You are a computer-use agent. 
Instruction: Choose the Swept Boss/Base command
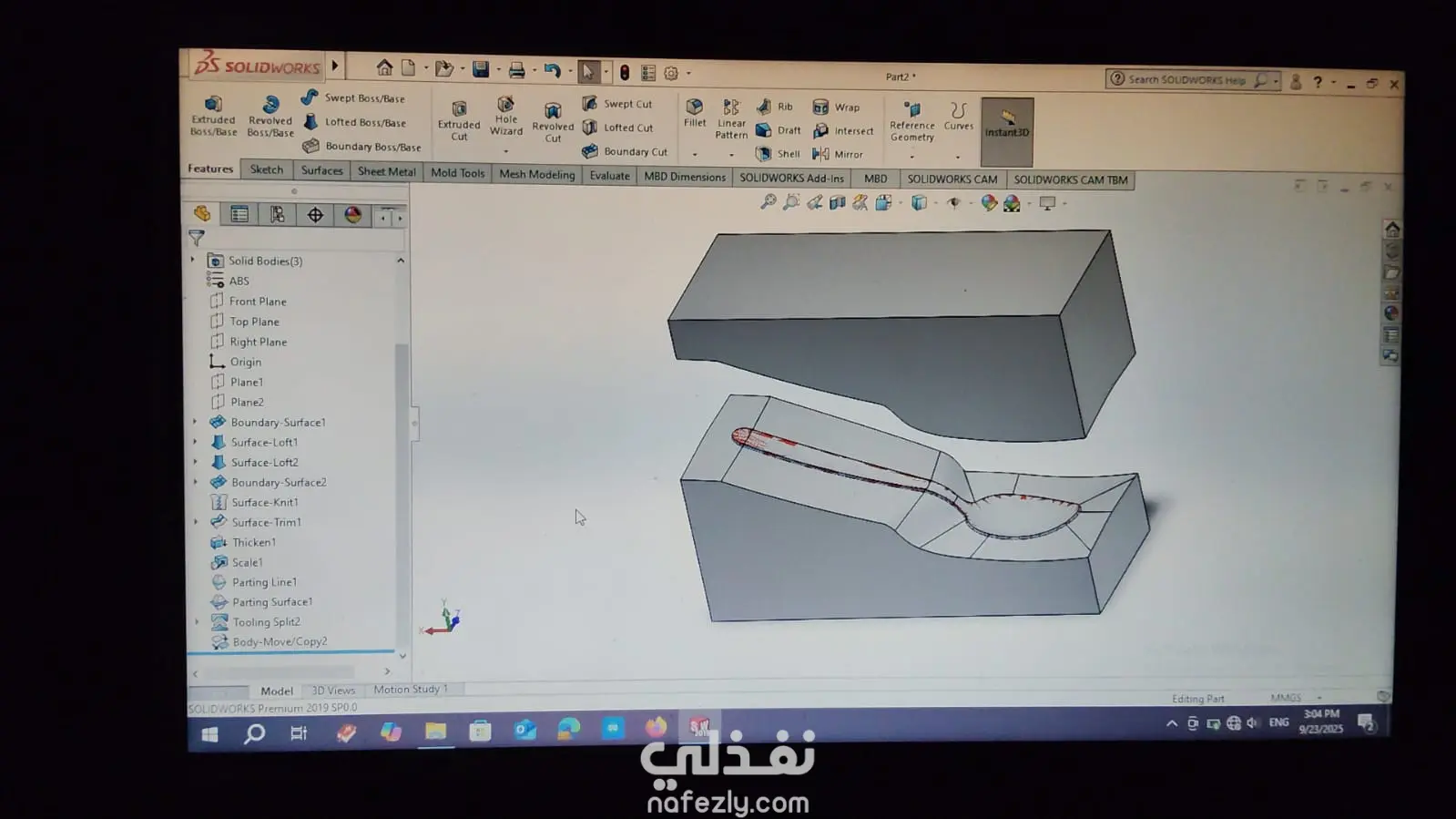point(352,97)
